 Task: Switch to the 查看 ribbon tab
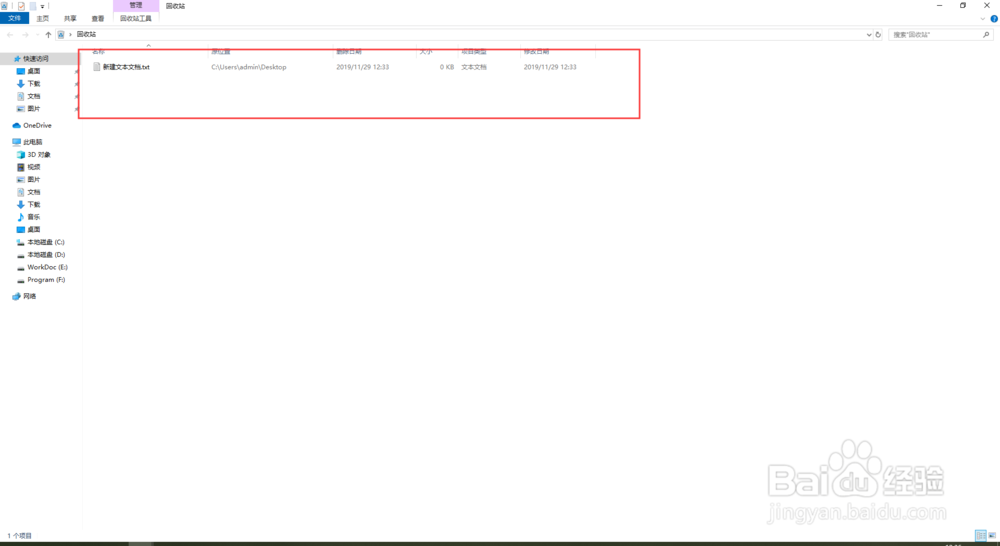tap(98, 18)
